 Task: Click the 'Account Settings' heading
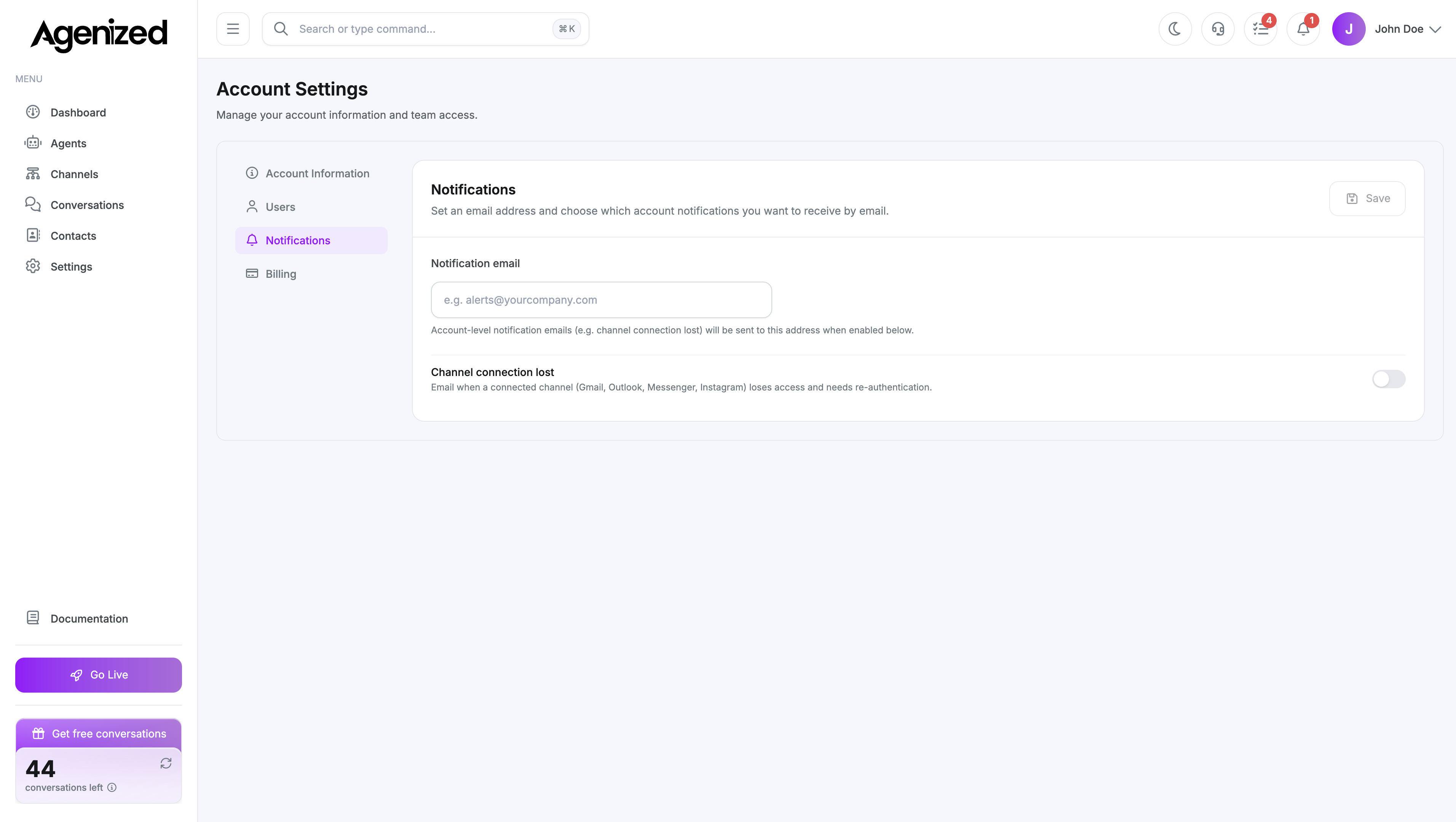tap(292, 89)
